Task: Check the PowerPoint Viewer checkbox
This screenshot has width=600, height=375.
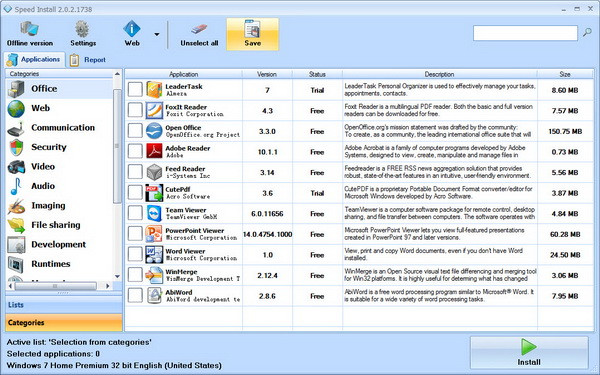Action: [135, 234]
